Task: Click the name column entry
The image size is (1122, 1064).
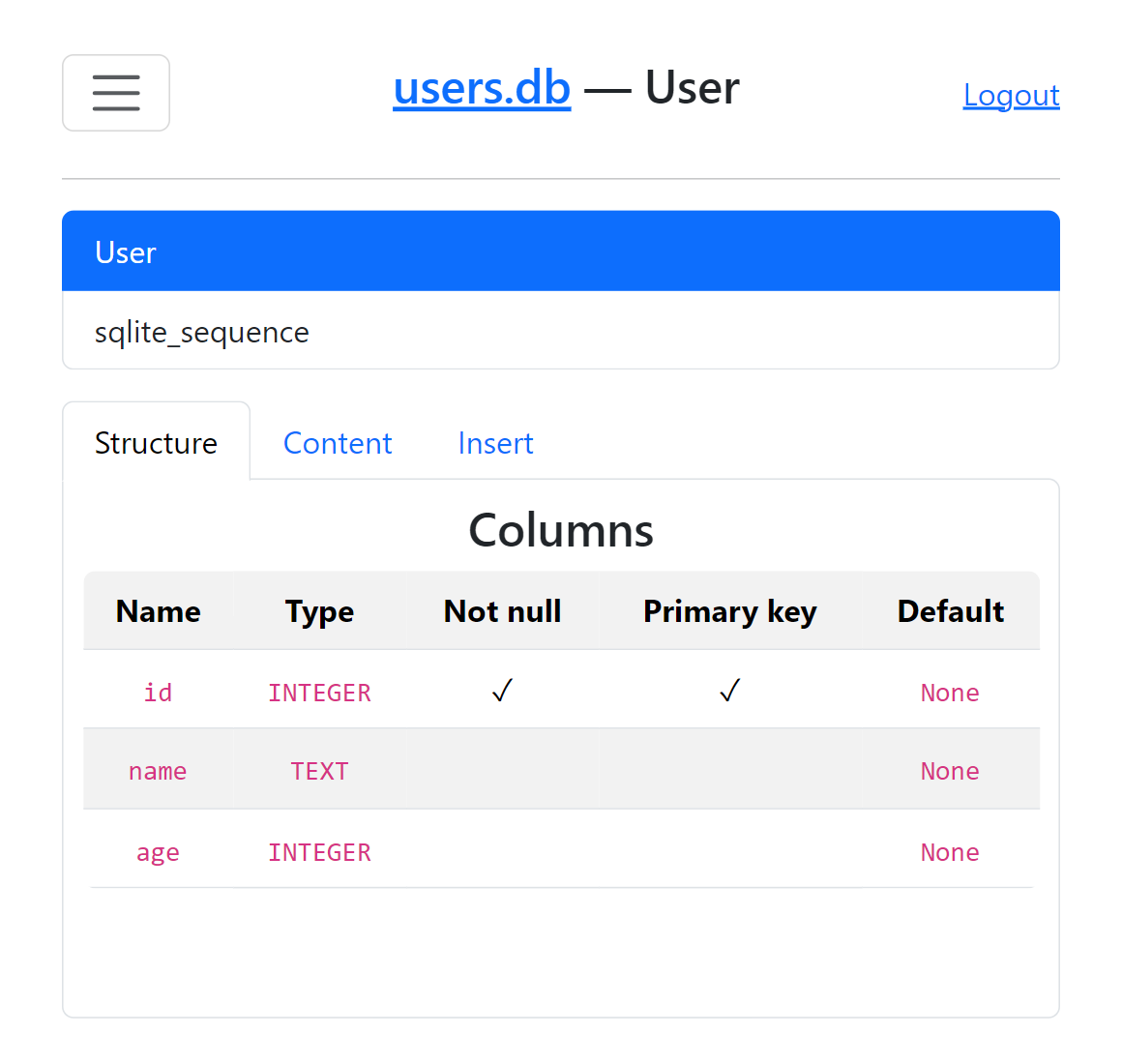Action: click(x=158, y=771)
